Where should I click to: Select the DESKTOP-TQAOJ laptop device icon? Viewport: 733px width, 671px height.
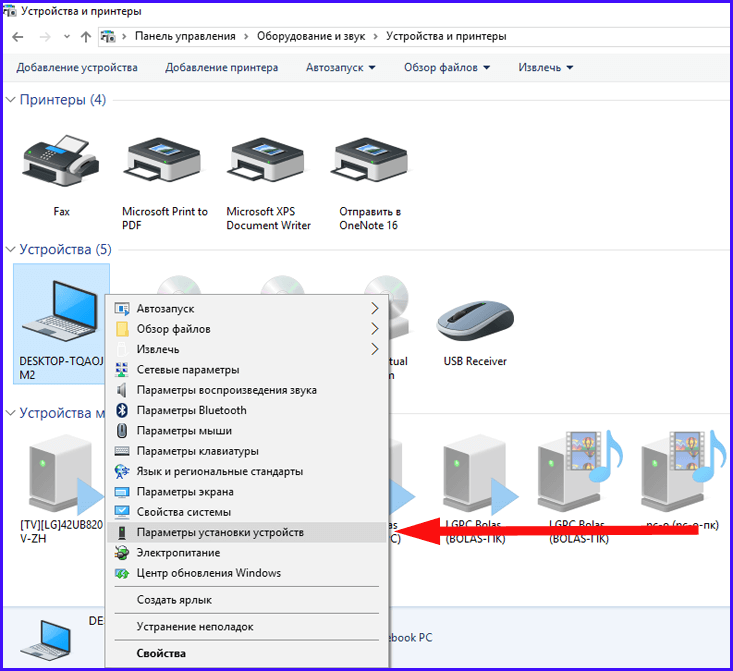click(61, 310)
